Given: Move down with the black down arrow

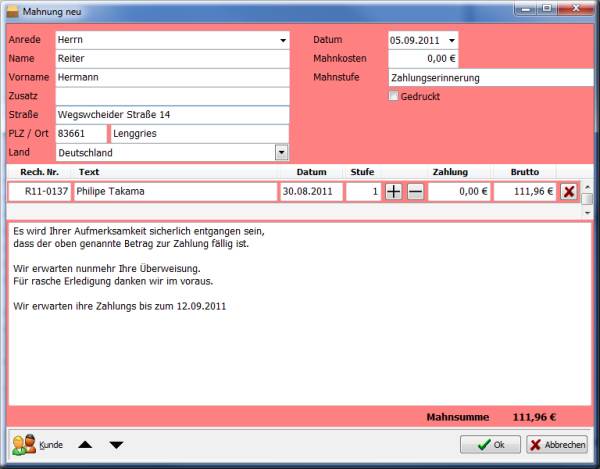Looking at the screenshot, I should point(116,445).
